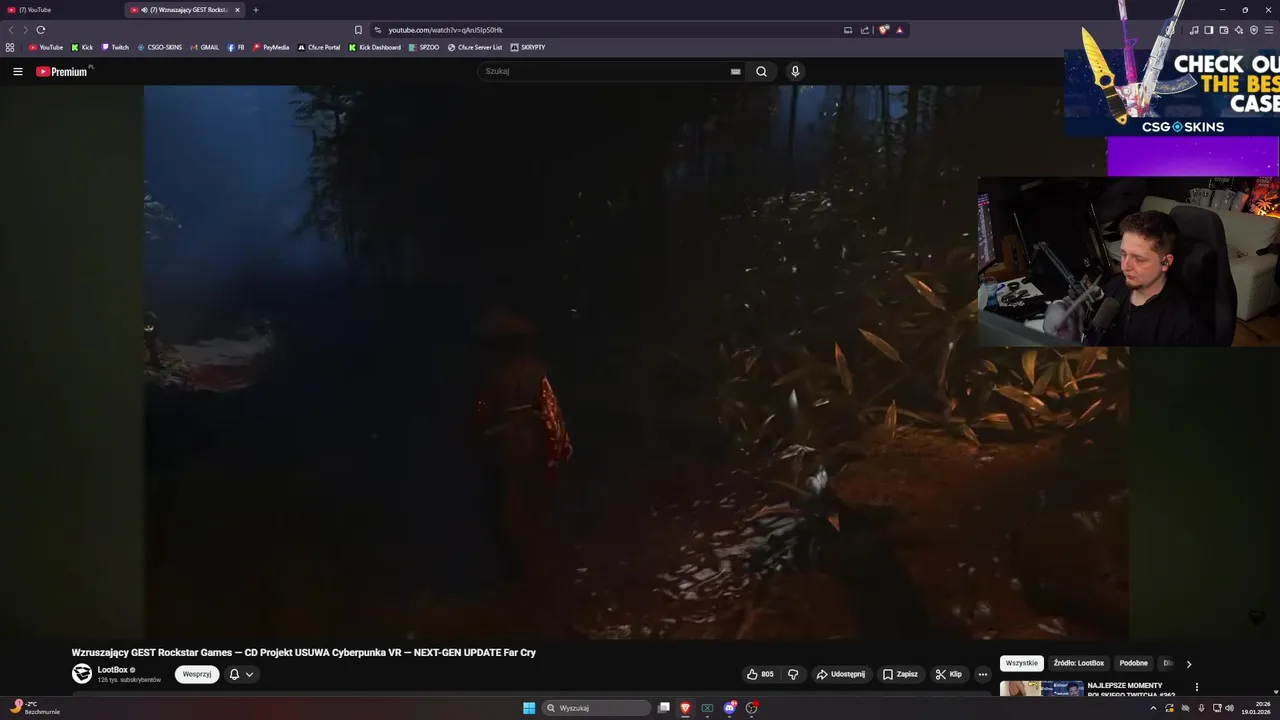Open the CSGO-SKINS bookmark
This screenshot has width=1280, height=720.
tap(160, 47)
